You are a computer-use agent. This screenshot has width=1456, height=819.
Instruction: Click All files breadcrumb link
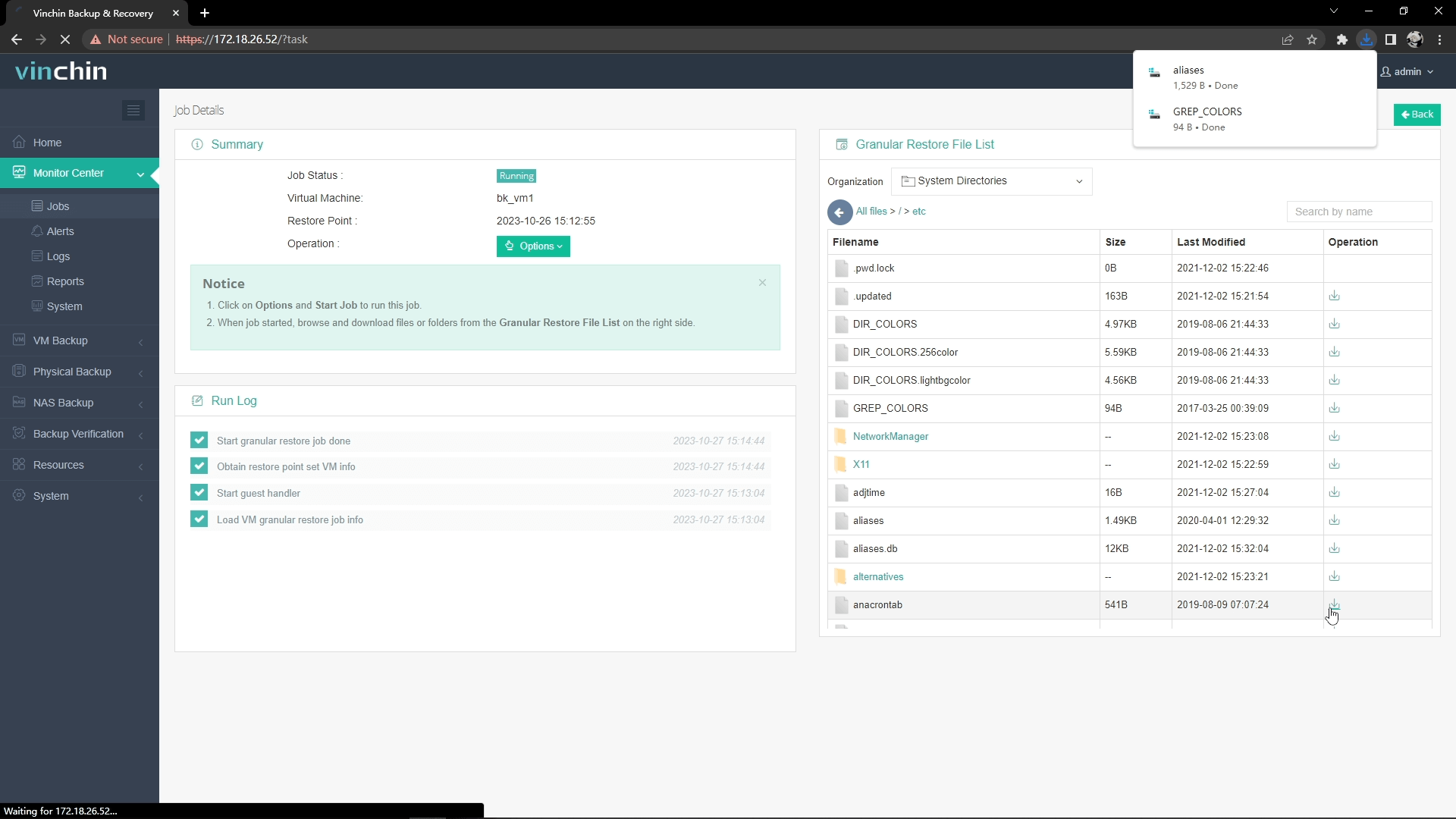pos(871,212)
